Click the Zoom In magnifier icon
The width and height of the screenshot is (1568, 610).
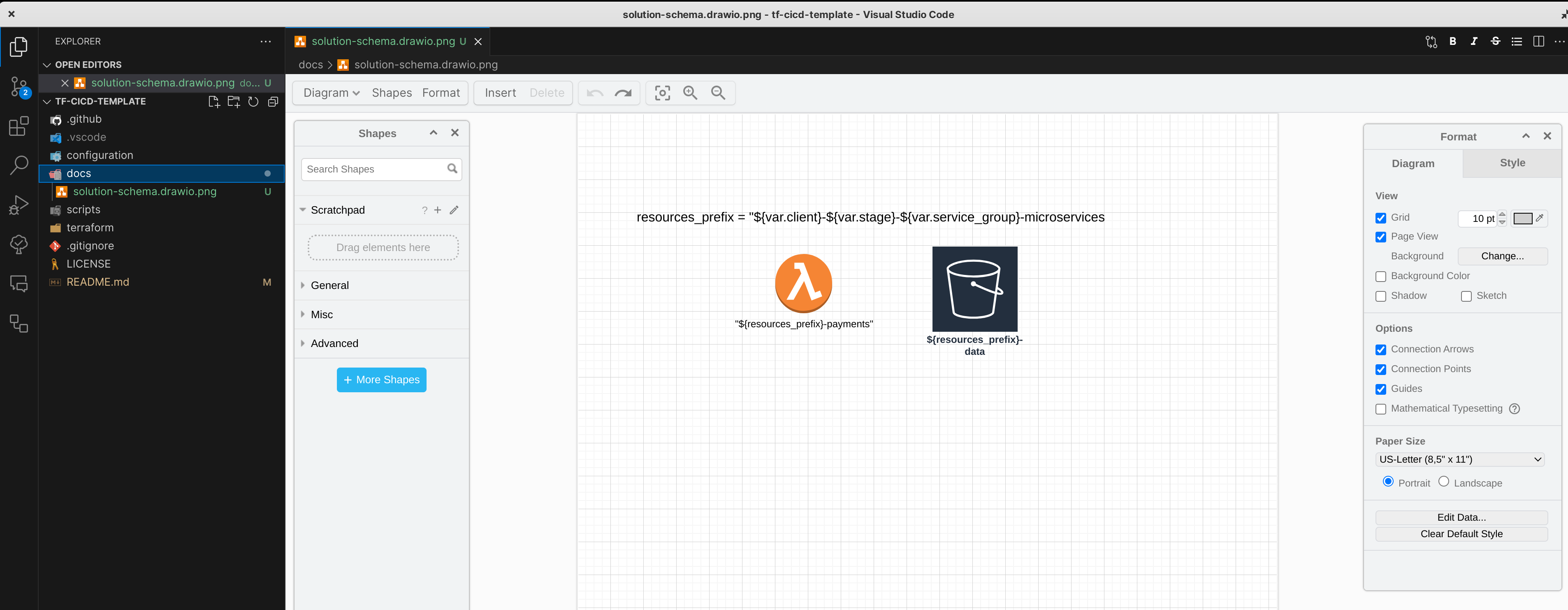(x=690, y=93)
